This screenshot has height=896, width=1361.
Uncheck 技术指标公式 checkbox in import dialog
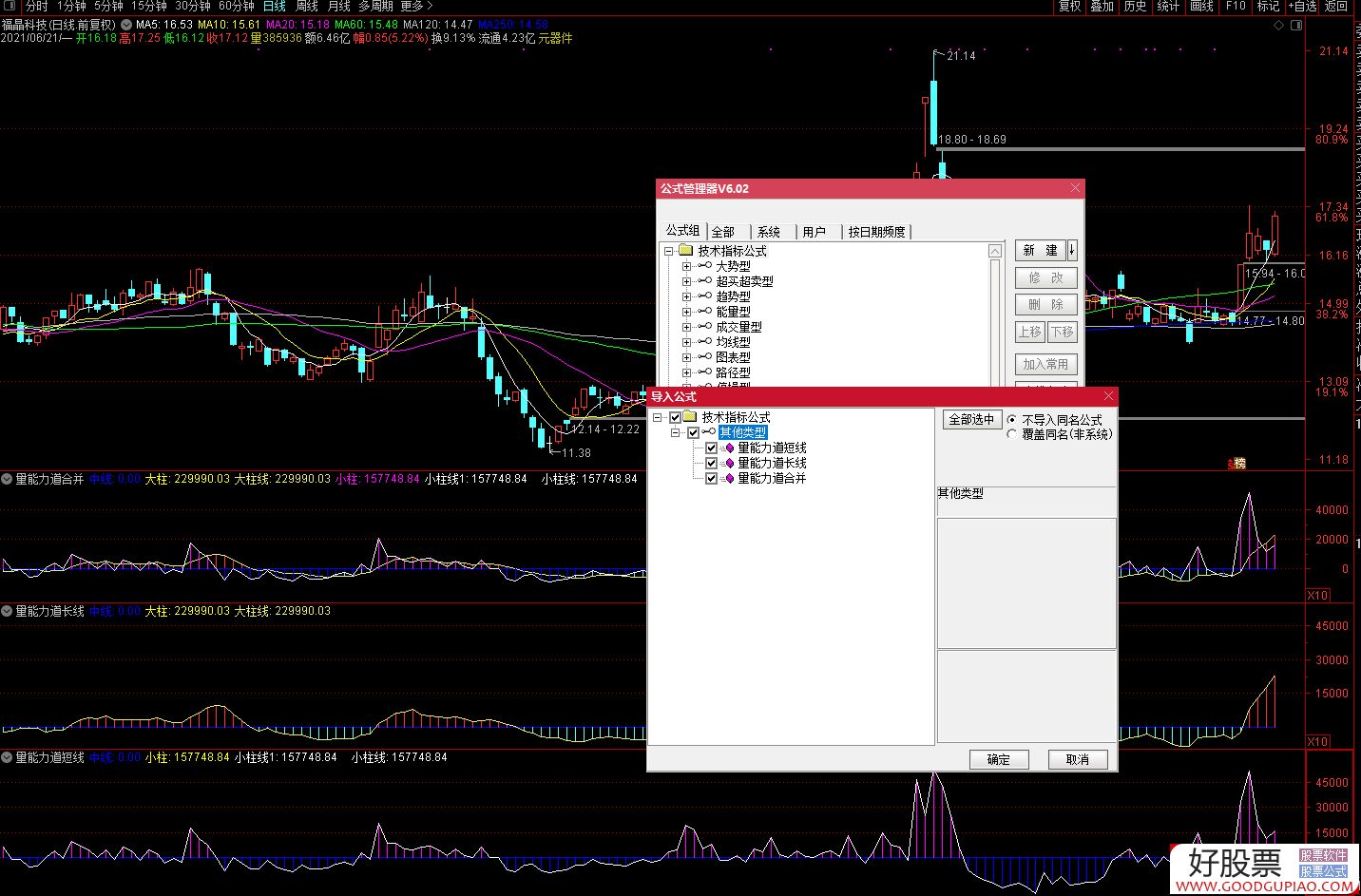click(x=676, y=417)
